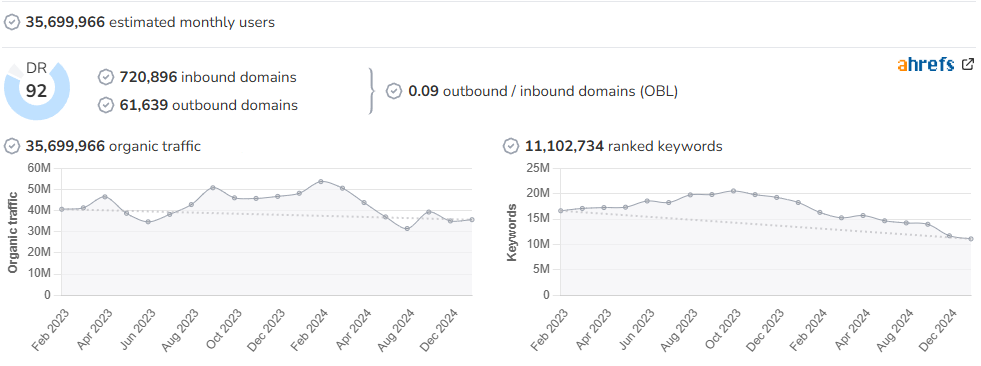Click the 0.09 outbound / inbound domains text
This screenshot has height=366, width=981.
[543, 91]
